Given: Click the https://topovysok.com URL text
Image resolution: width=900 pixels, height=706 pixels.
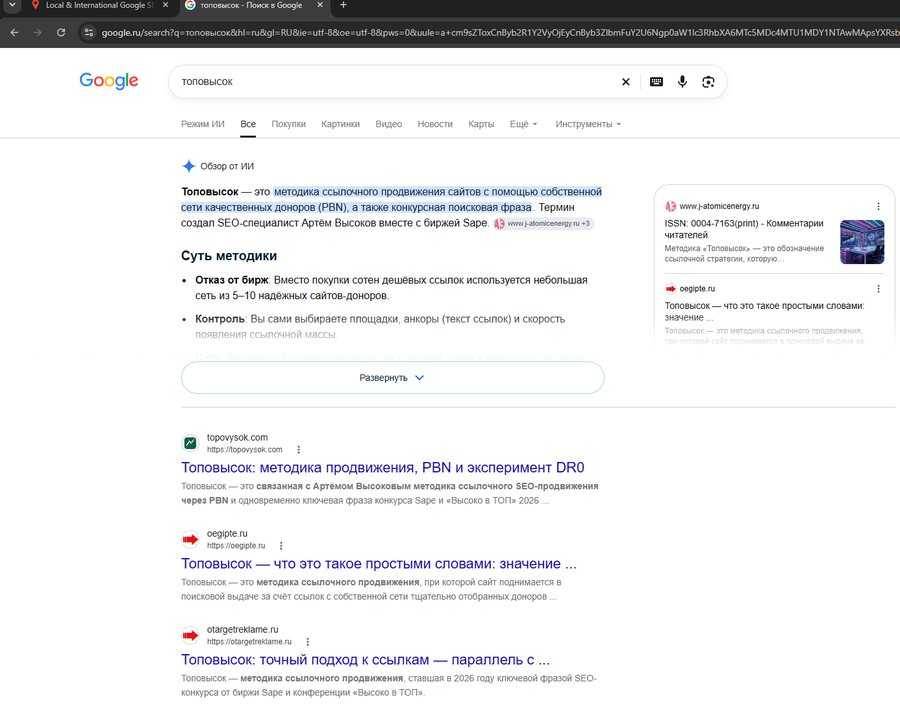Looking at the screenshot, I should tap(245, 449).
